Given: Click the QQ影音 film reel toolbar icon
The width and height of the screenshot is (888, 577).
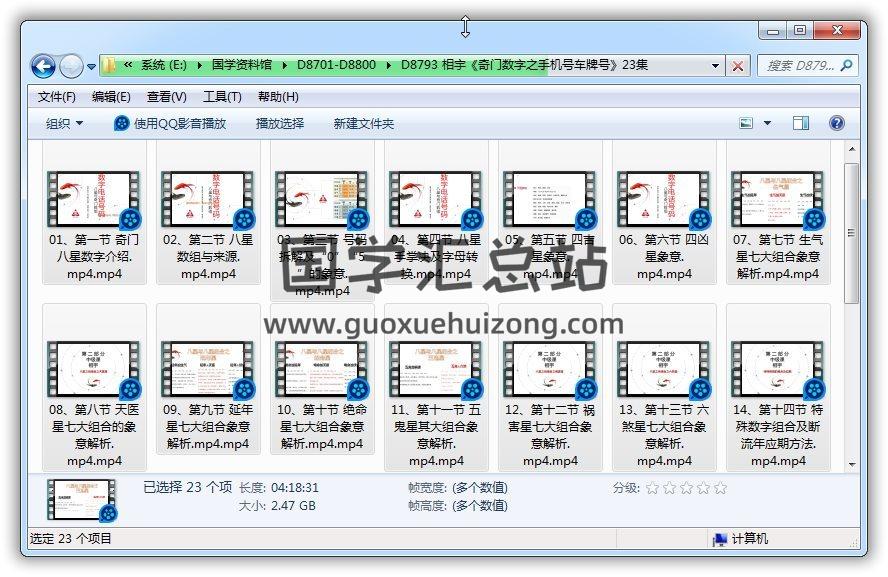Looking at the screenshot, I should 121,123.
